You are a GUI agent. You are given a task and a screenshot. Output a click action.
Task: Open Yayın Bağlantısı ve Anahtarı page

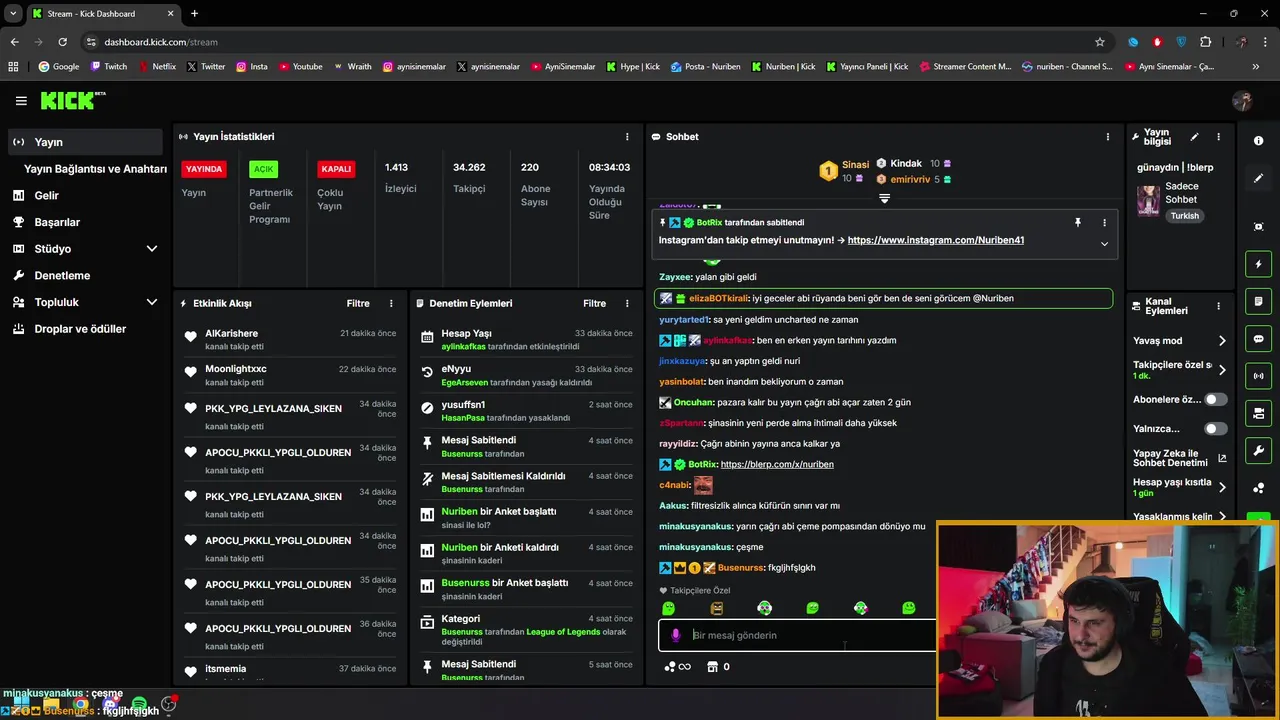click(x=95, y=169)
